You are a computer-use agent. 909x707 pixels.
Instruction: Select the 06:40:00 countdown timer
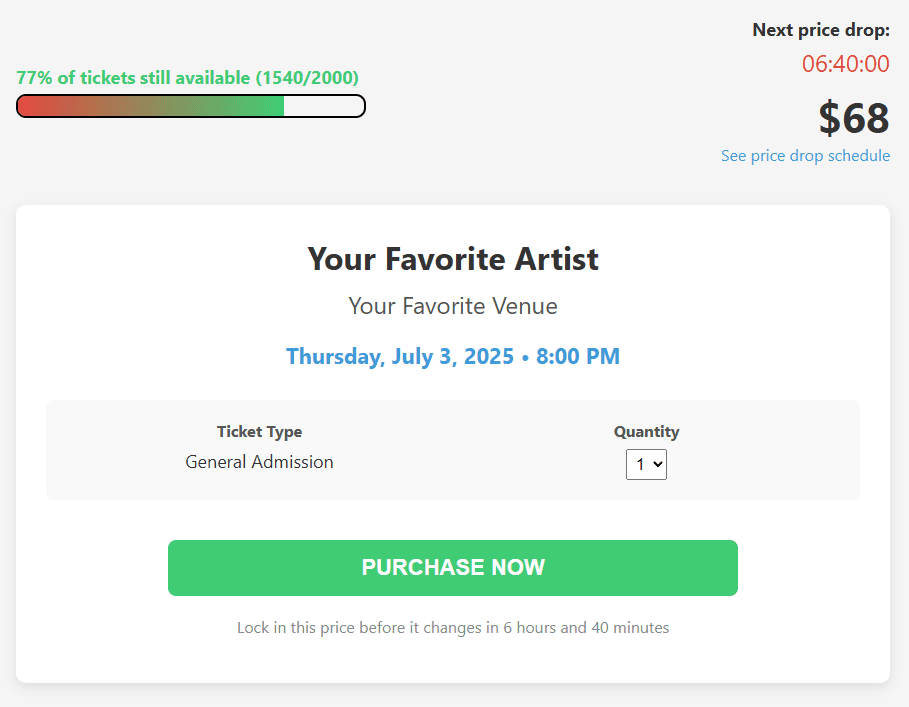[845, 64]
